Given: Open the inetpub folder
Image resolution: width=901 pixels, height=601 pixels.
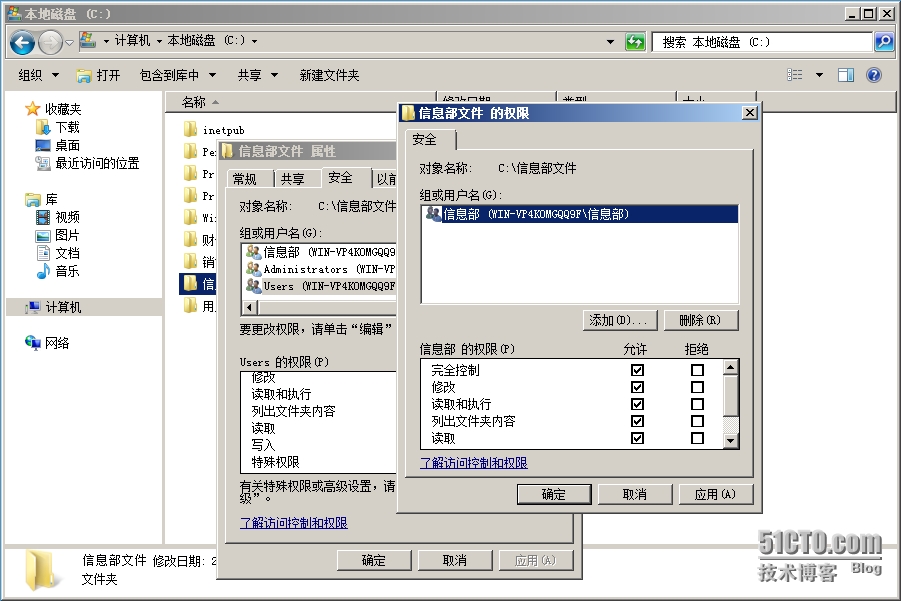Looking at the screenshot, I should tap(223, 129).
